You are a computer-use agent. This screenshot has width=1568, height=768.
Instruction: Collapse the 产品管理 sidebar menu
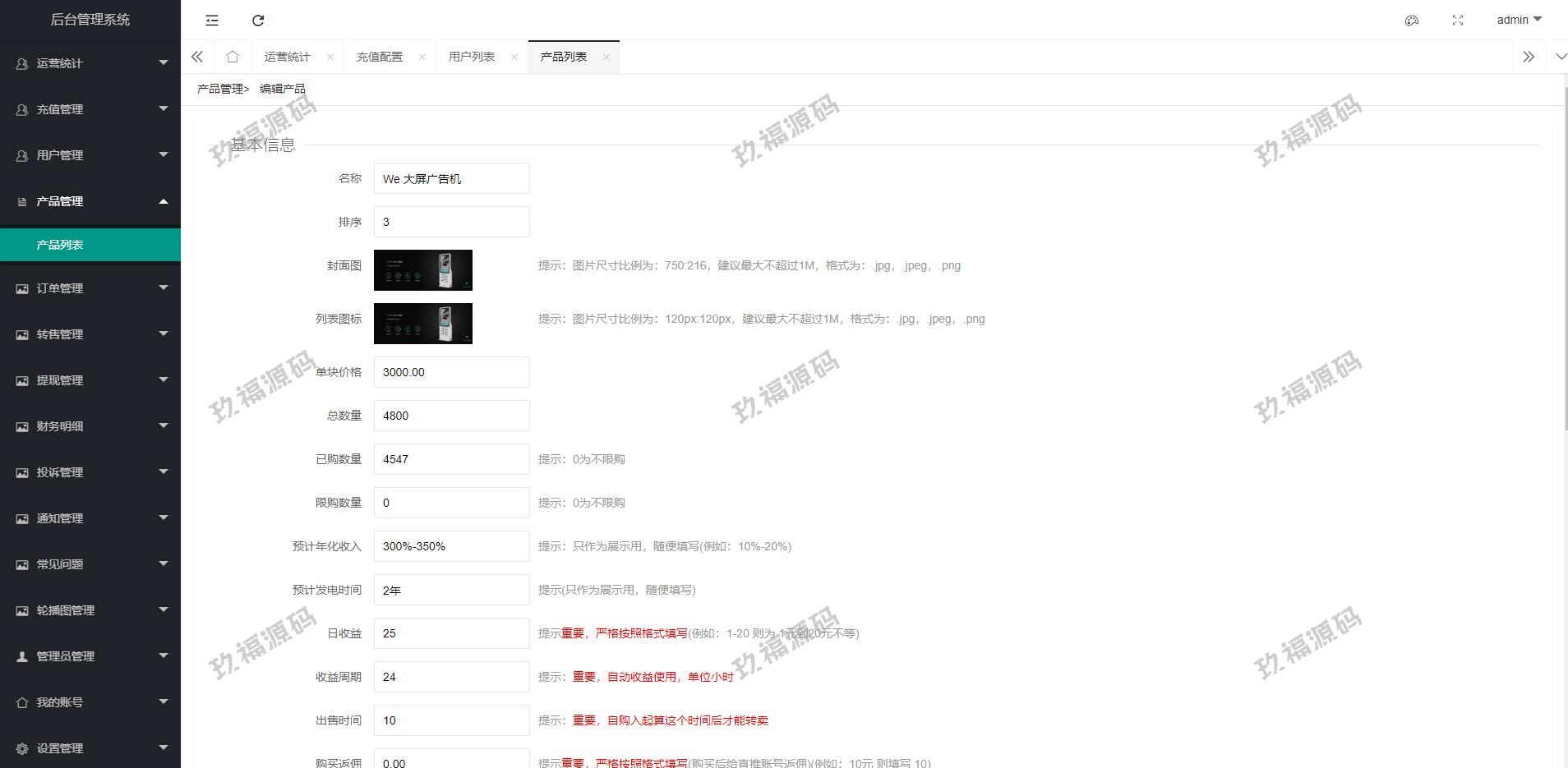pyautogui.click(x=90, y=201)
